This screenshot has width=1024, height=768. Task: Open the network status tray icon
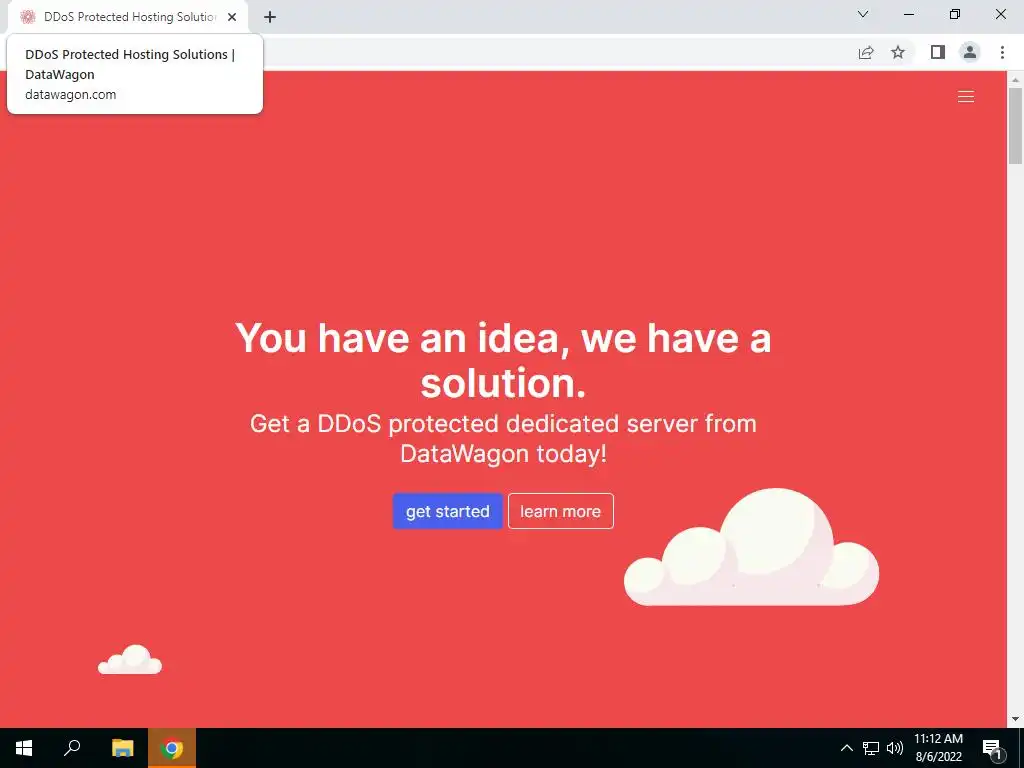click(x=871, y=748)
